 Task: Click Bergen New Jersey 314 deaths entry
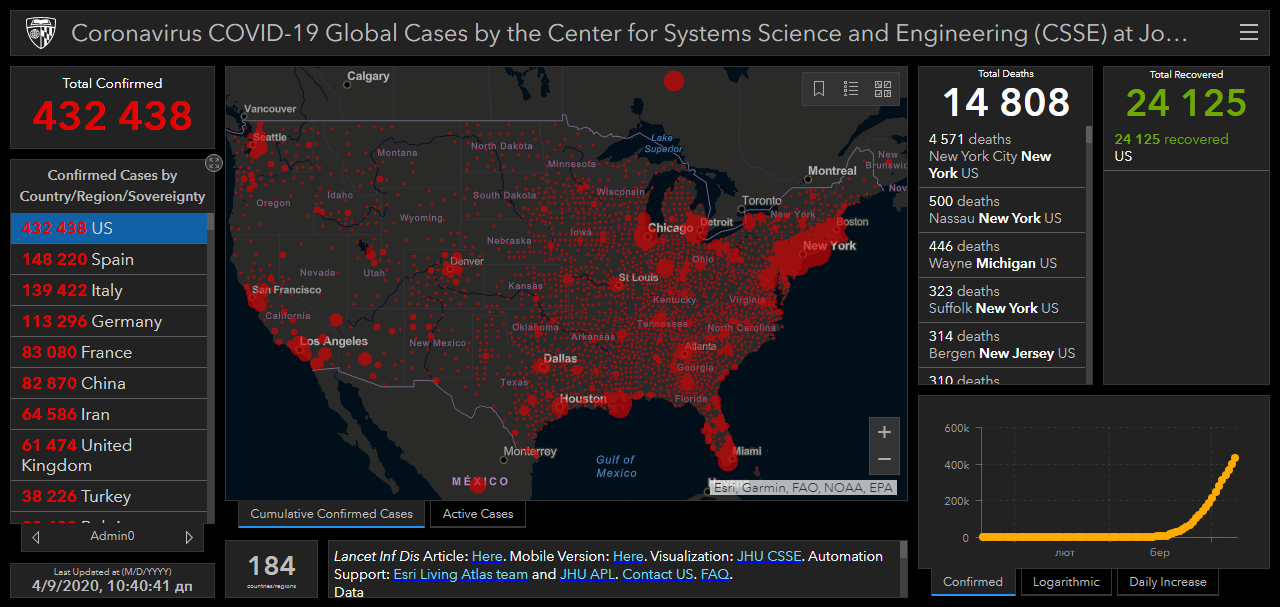(1002, 345)
